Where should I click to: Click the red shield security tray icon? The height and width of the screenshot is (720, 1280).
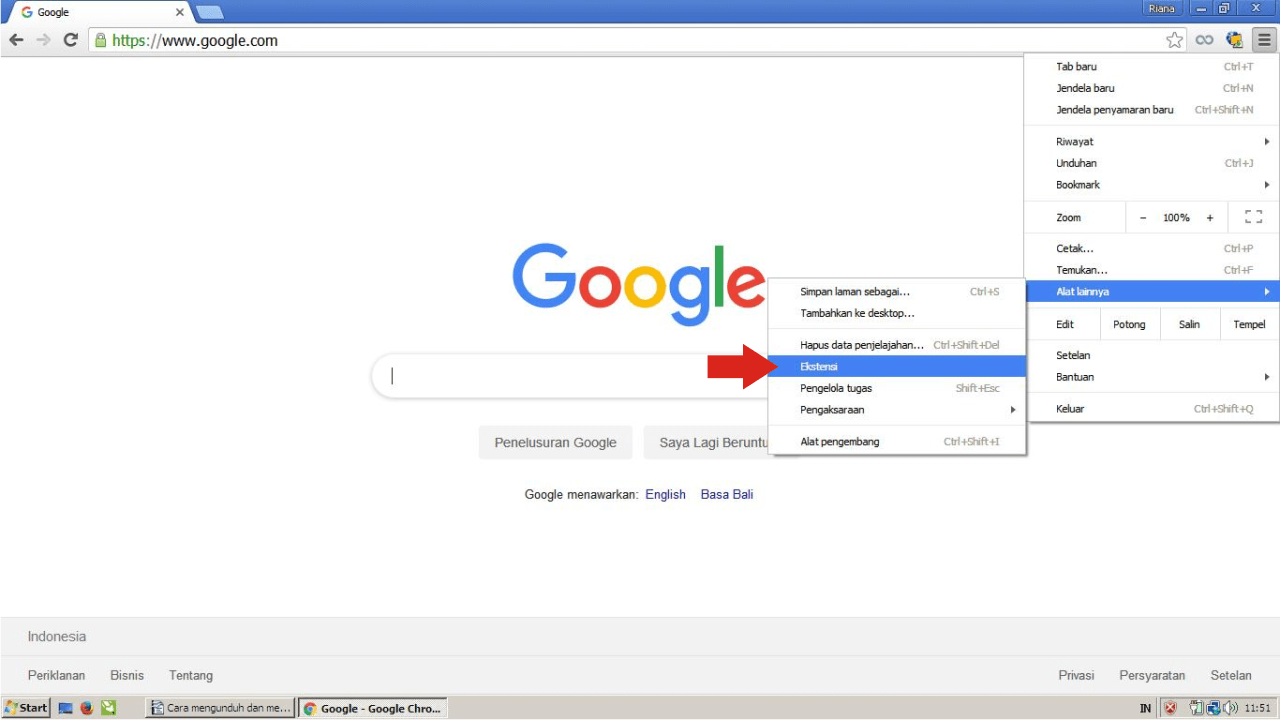(x=1170, y=708)
